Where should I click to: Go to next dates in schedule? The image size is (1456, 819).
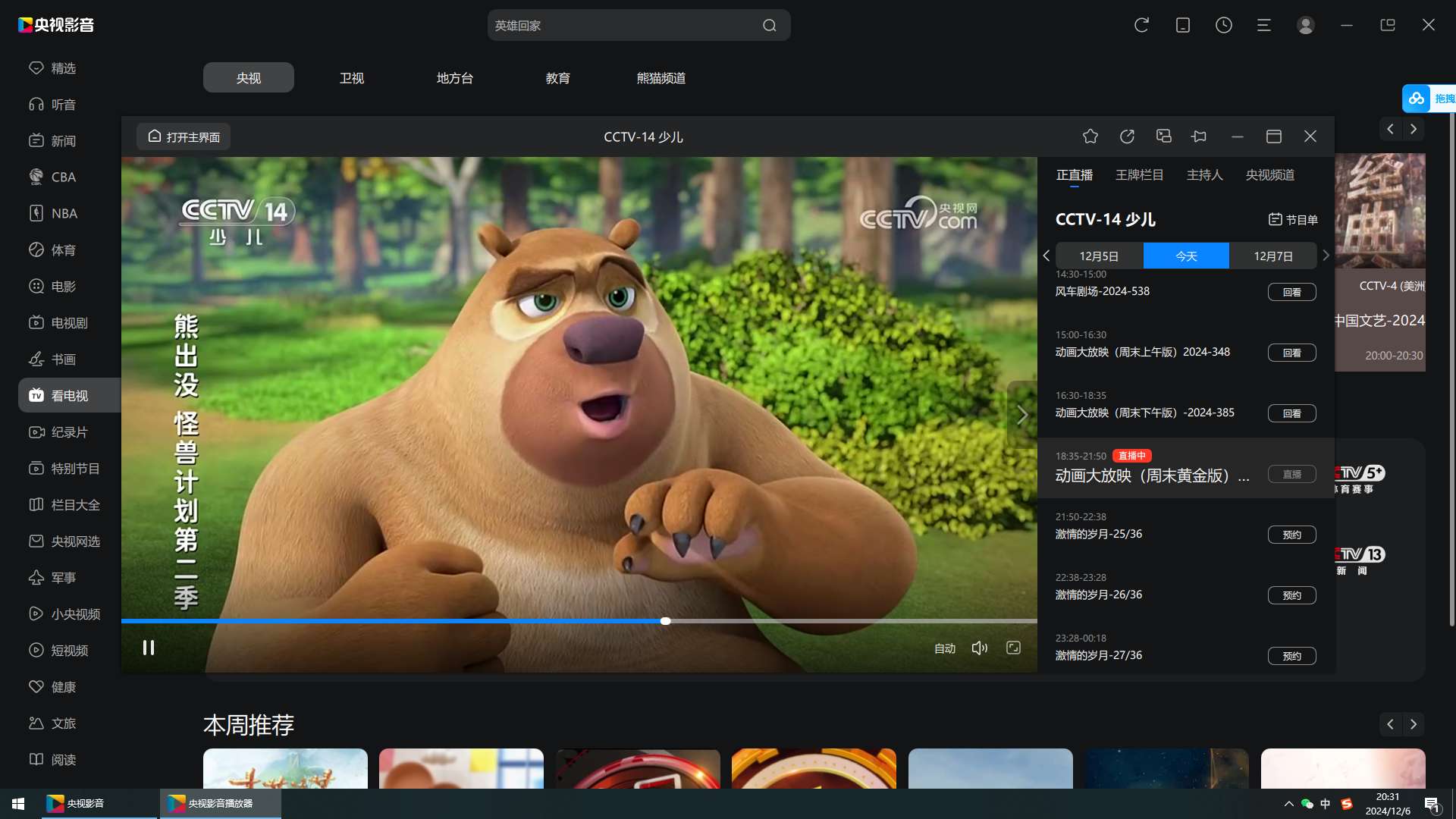tap(1326, 256)
